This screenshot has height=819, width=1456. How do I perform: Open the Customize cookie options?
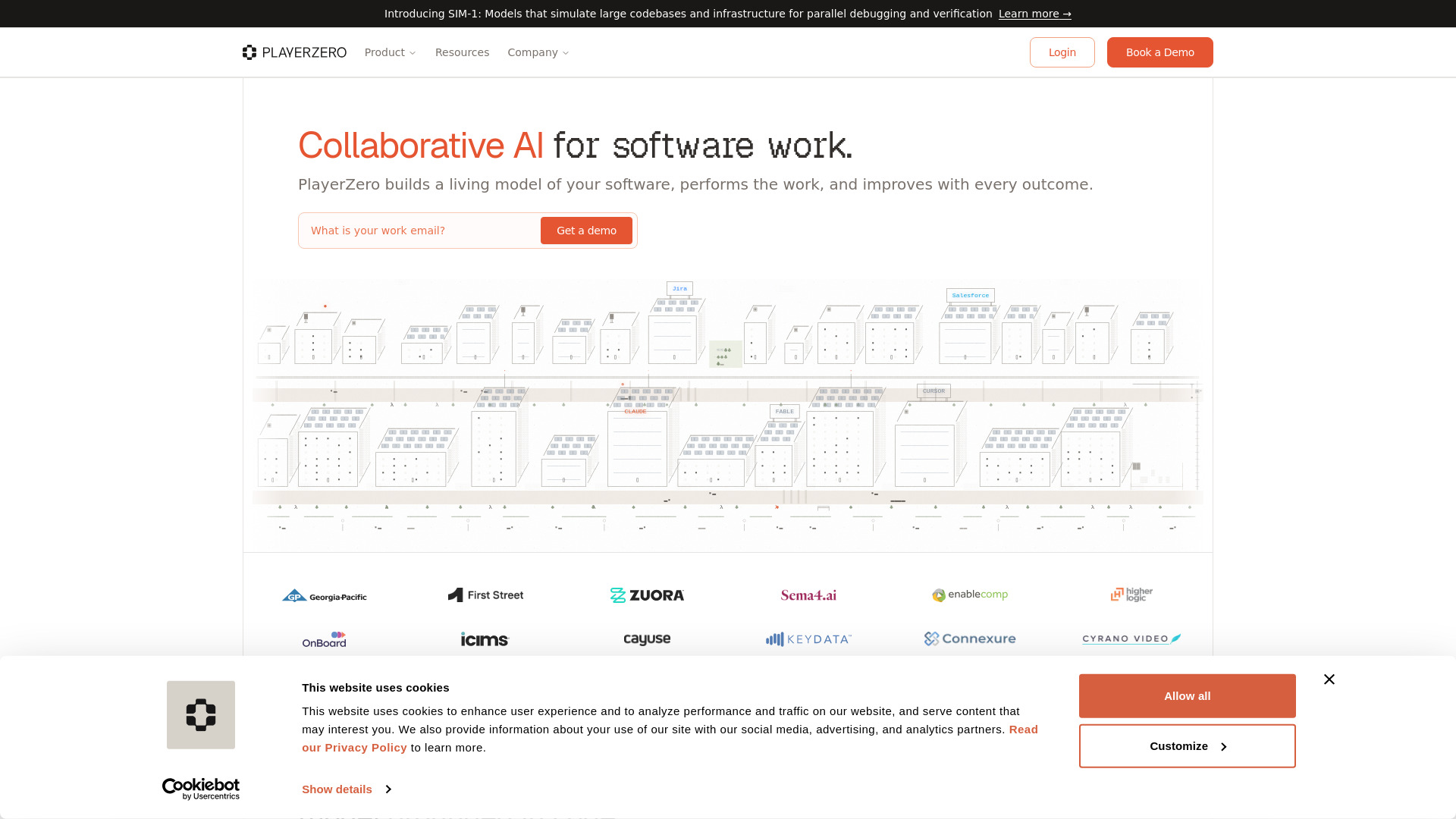[x=1188, y=746]
